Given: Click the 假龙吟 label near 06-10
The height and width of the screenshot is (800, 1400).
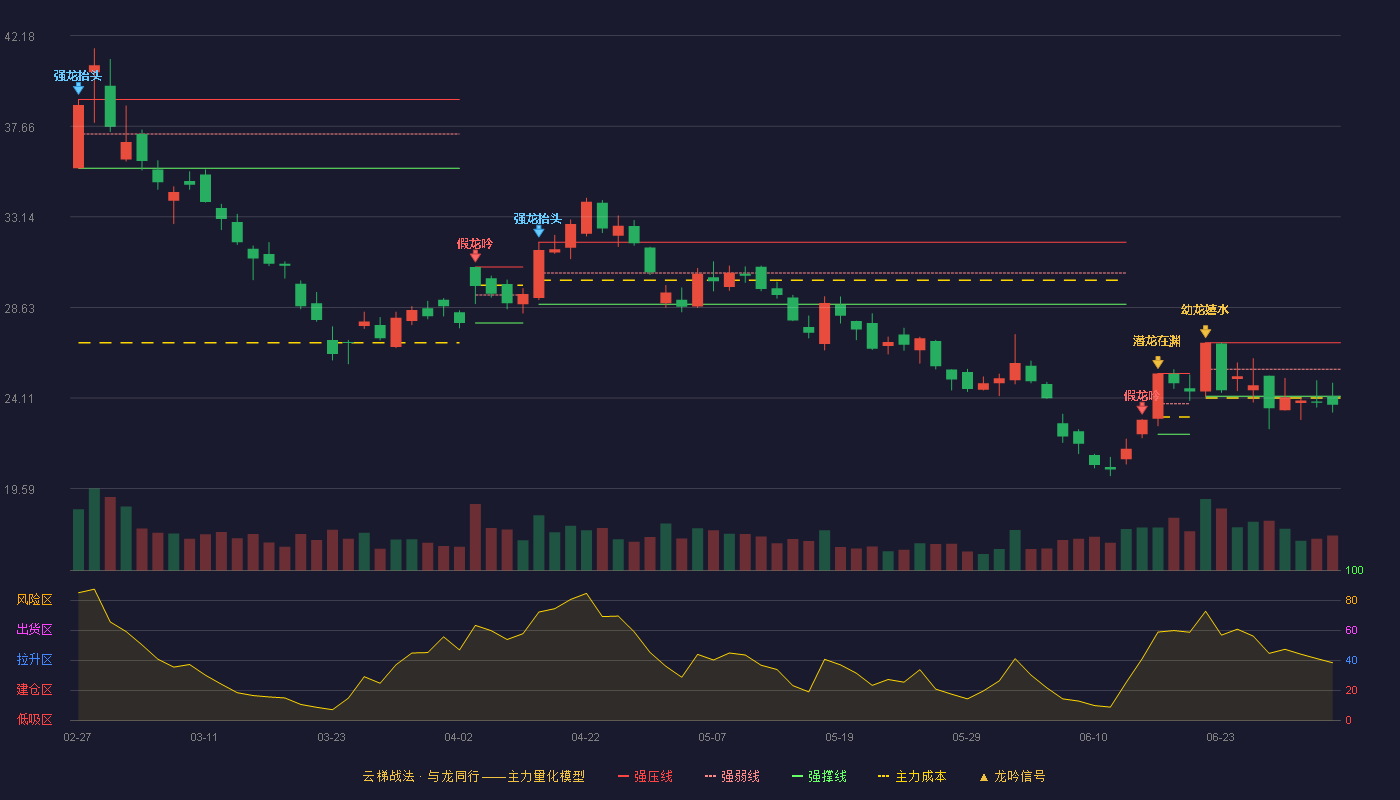Looking at the screenshot, I should (x=1142, y=396).
